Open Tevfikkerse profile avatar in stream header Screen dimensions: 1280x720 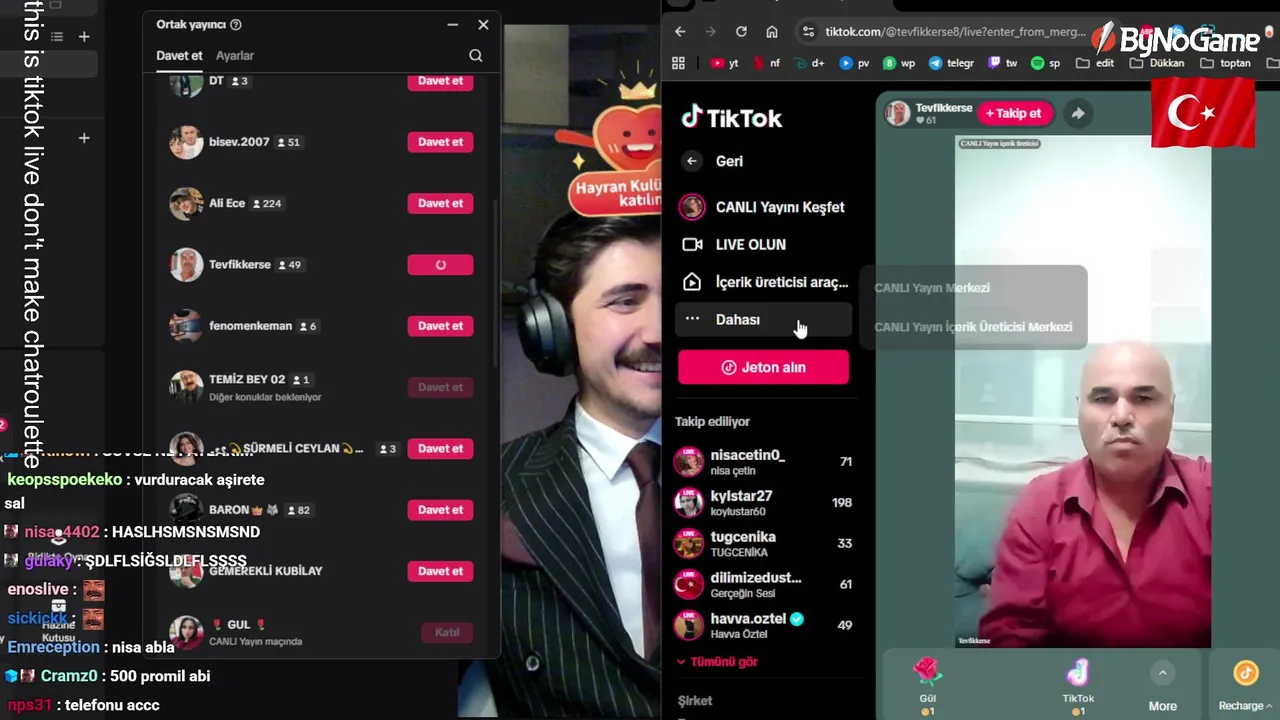(x=897, y=113)
